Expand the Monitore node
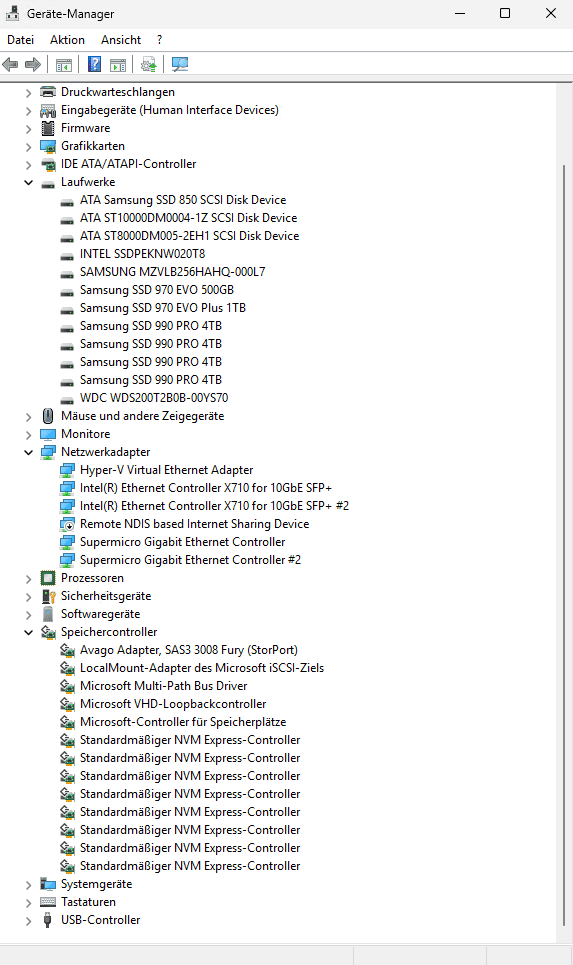The image size is (573, 965). 28,434
